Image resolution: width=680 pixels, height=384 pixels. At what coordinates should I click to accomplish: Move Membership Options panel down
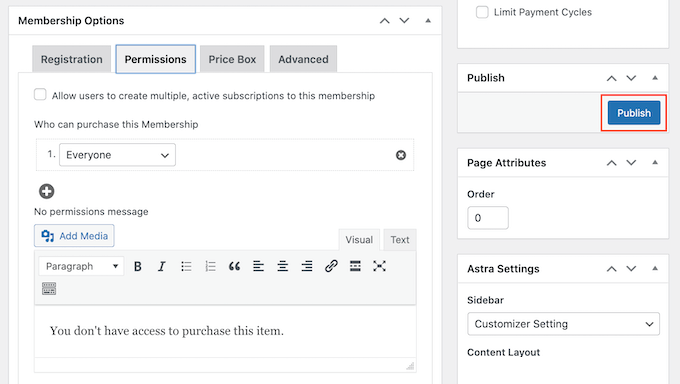(404, 20)
